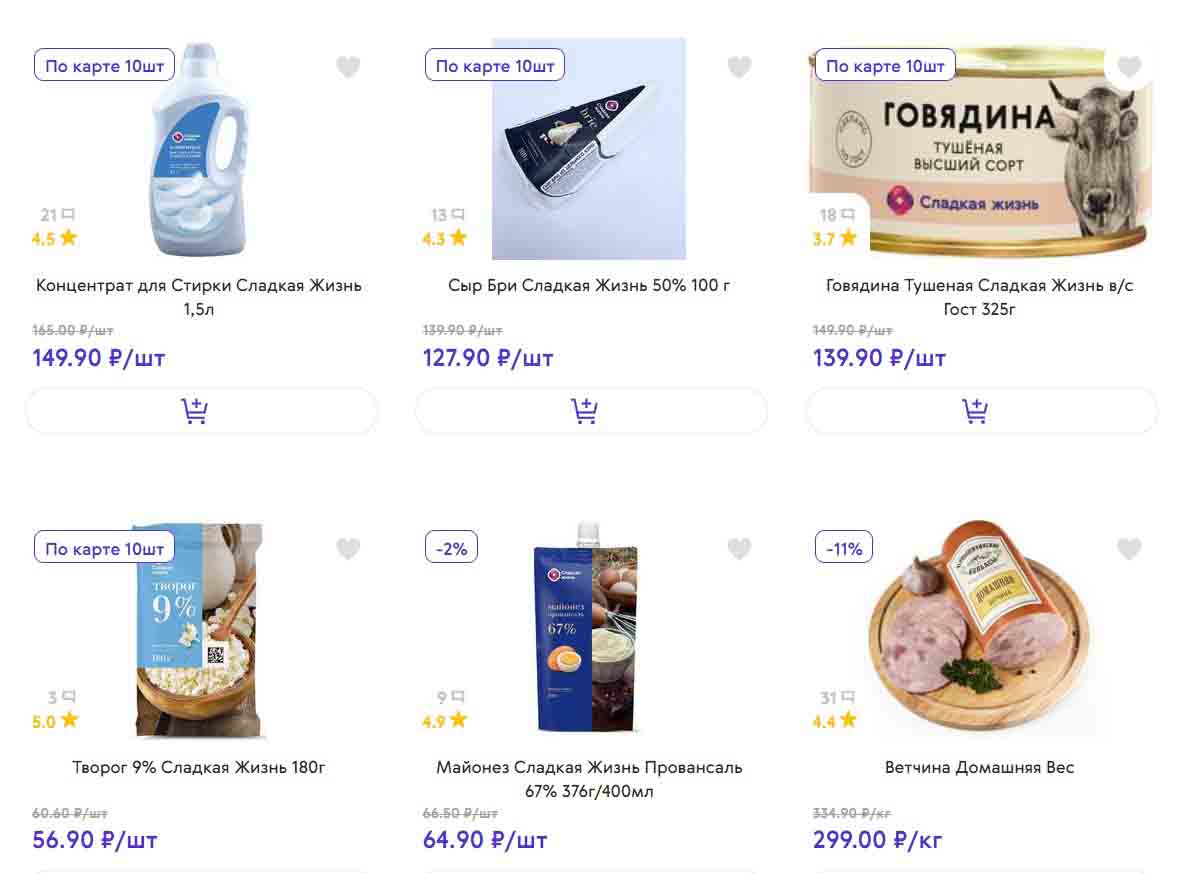Toggle favorite heart on mayonnaise
The height and width of the screenshot is (873, 1181).
[738, 549]
